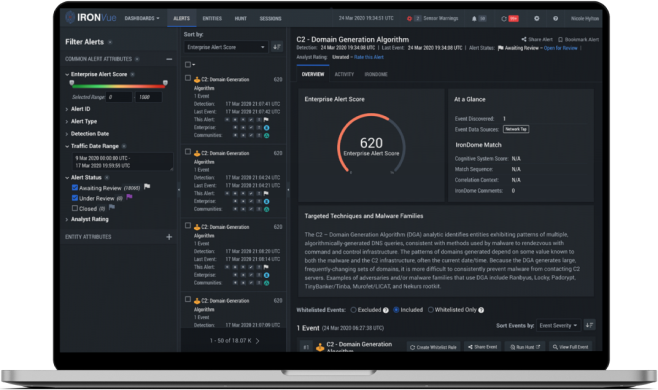Select C2 alert checkbox, 21:04:24 detection
Screen dimensions: 658x390
point(188,152)
